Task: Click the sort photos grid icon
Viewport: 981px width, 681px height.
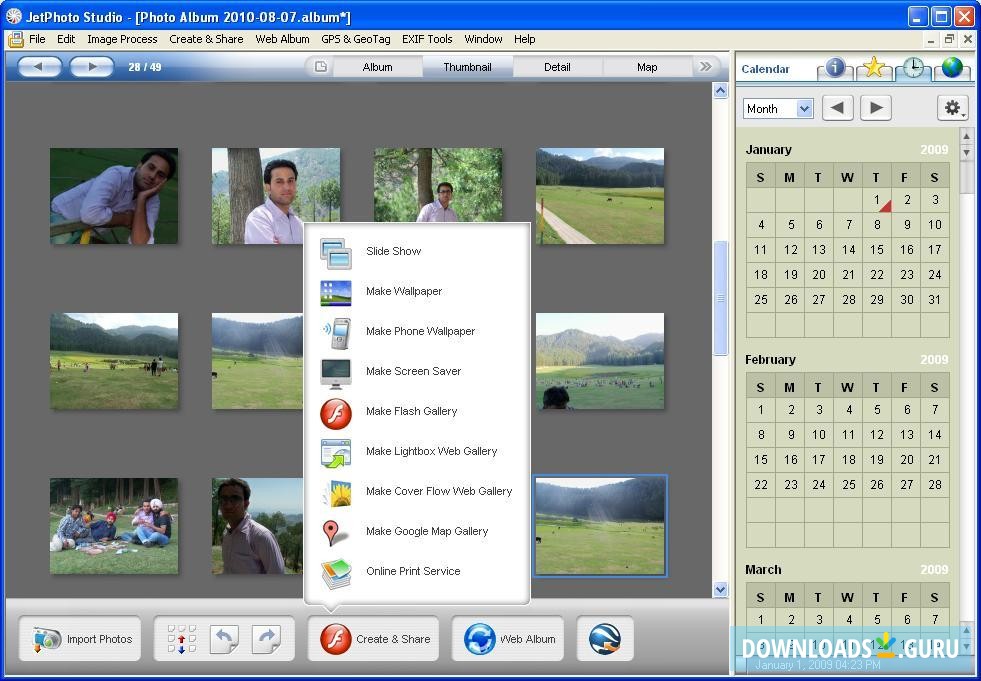Action: pos(181,639)
